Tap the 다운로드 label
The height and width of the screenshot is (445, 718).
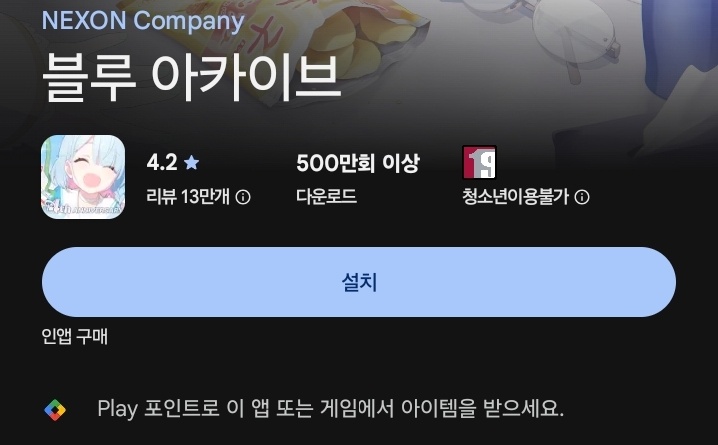[x=326, y=197]
